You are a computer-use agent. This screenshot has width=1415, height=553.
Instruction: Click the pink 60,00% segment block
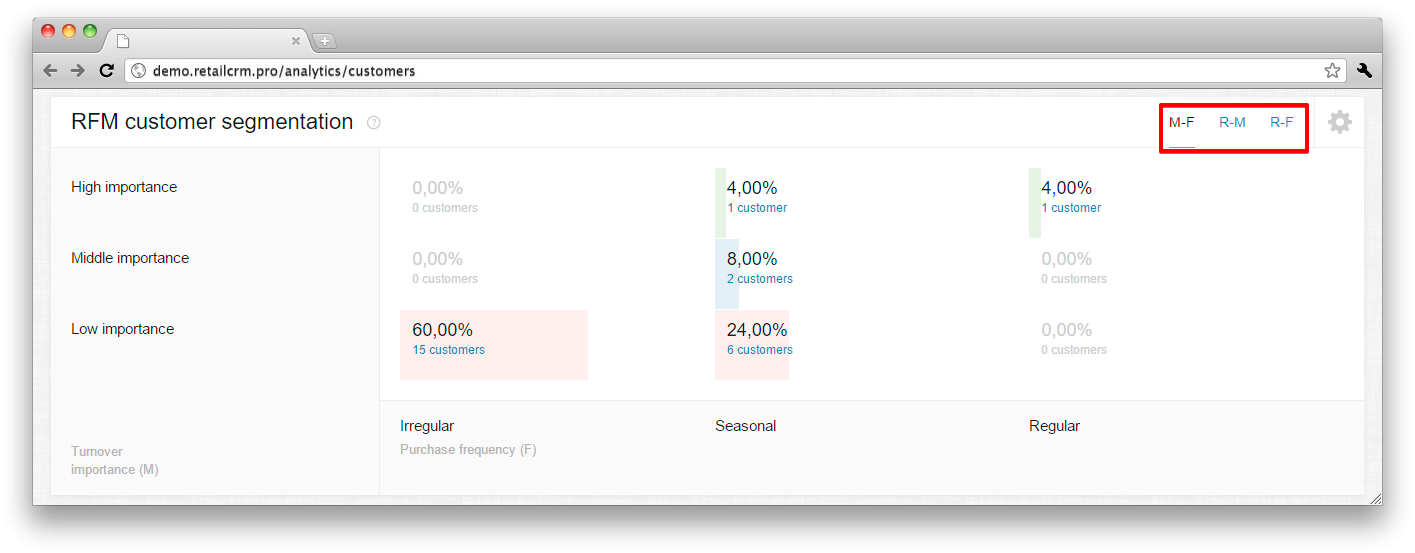494,345
